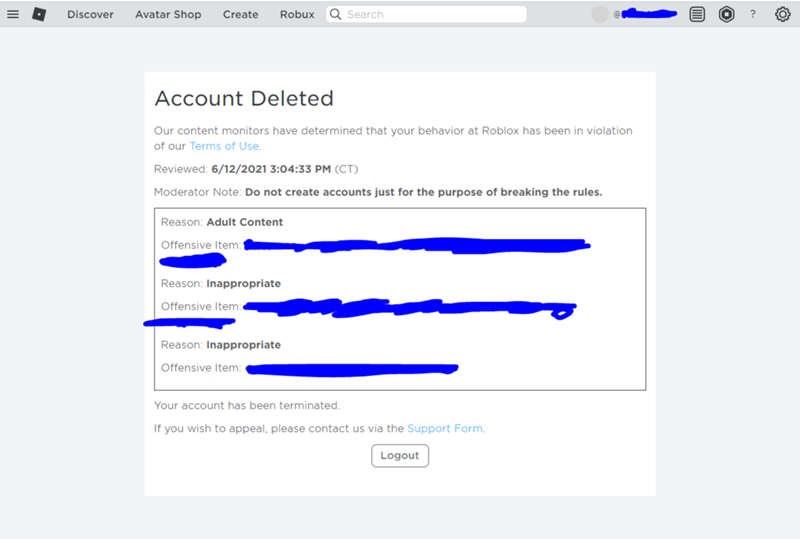
Task: Click the Account Deleted heading
Action: pyautogui.click(x=244, y=99)
